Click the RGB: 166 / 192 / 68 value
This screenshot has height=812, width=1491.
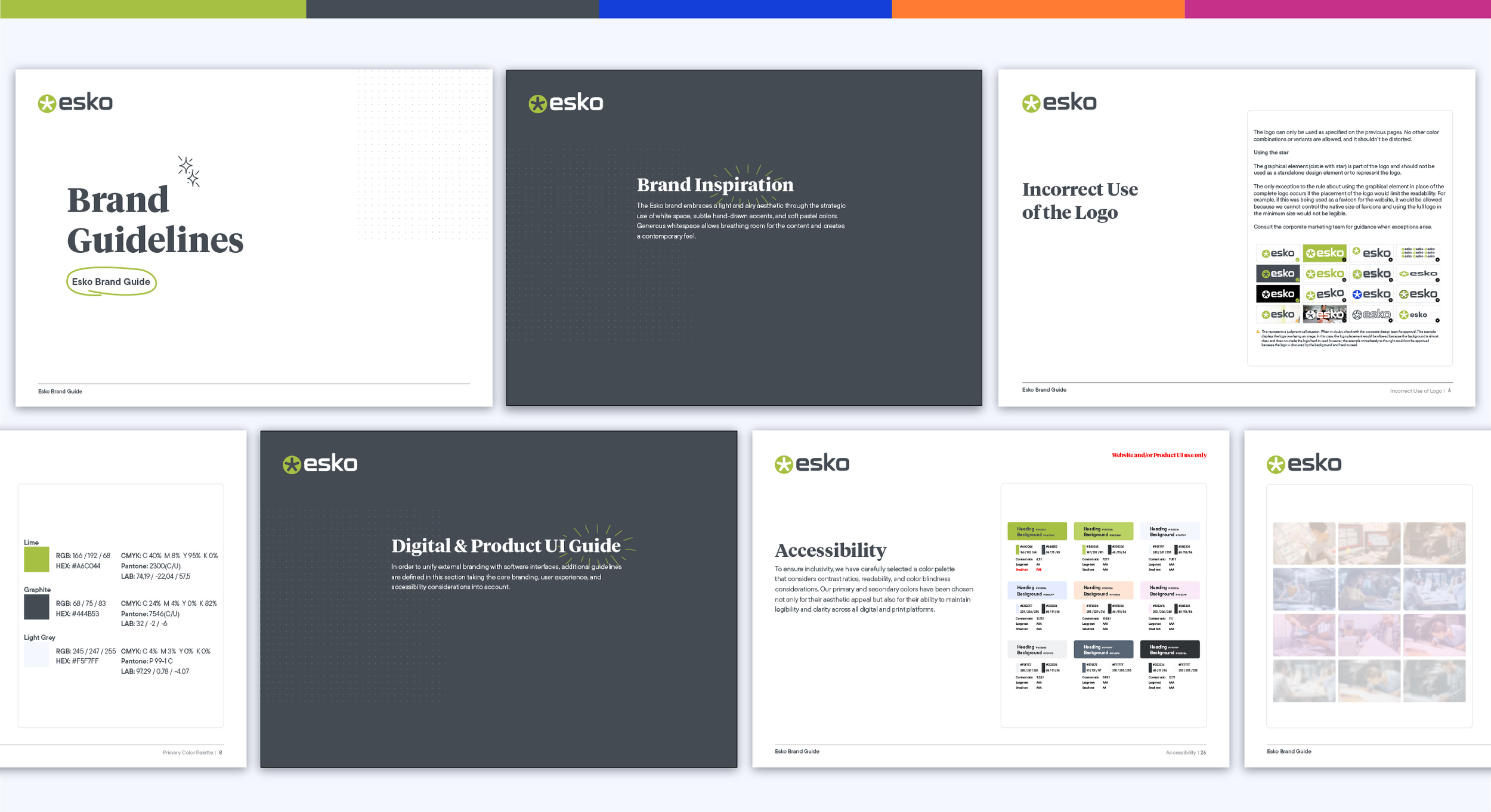pos(83,556)
